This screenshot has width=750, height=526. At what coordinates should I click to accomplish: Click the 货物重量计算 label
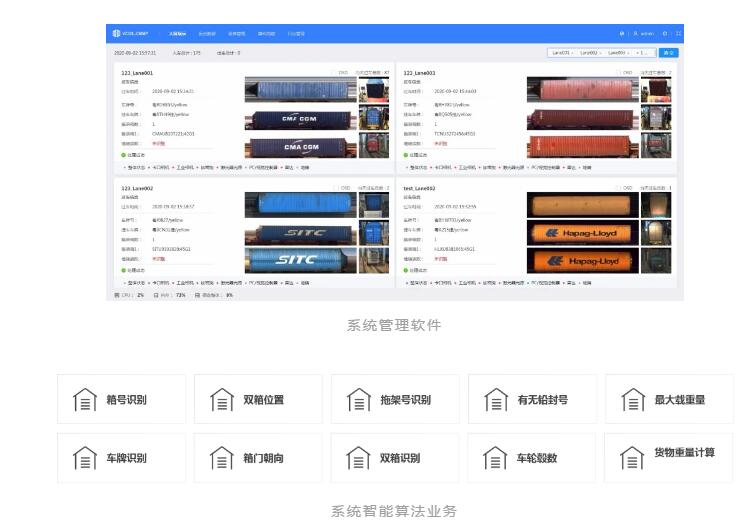[x=684, y=452]
